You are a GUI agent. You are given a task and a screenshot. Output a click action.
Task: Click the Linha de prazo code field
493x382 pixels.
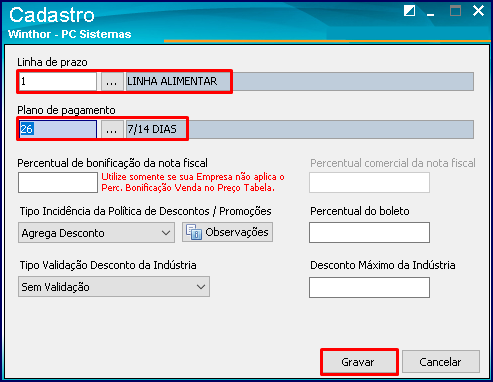tap(58, 81)
